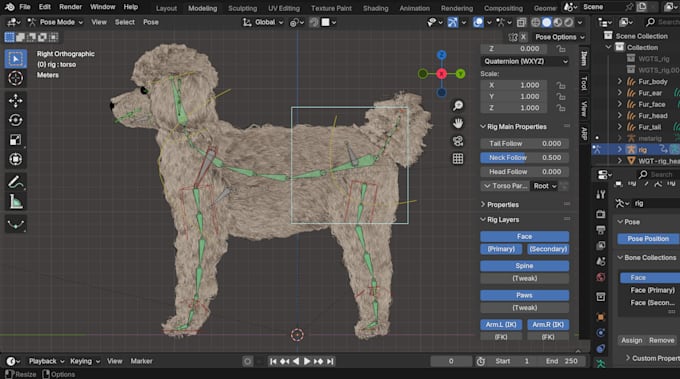Open the Blender logo menu
Viewport: 680px width, 379px height.
pos(9,7)
